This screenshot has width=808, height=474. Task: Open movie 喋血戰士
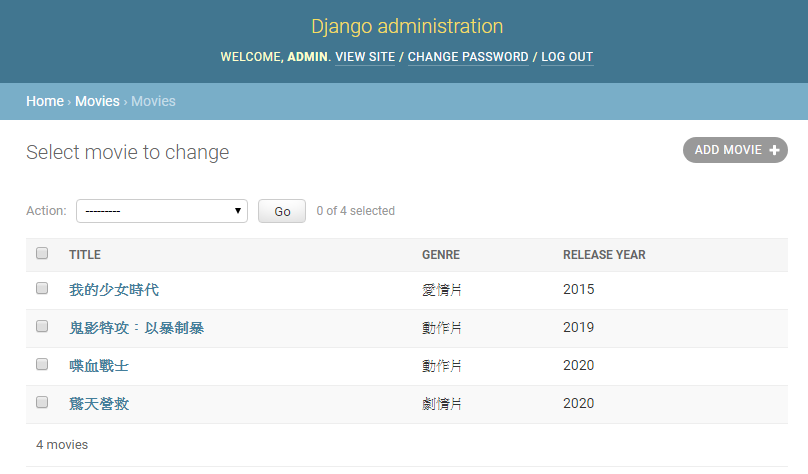pyautogui.click(x=99, y=366)
